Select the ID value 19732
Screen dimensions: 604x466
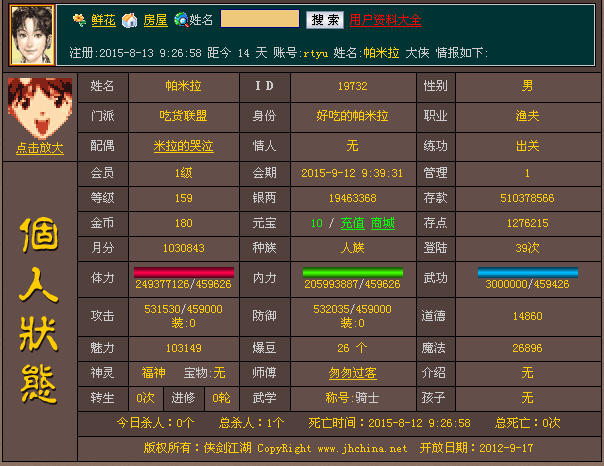[x=352, y=86]
